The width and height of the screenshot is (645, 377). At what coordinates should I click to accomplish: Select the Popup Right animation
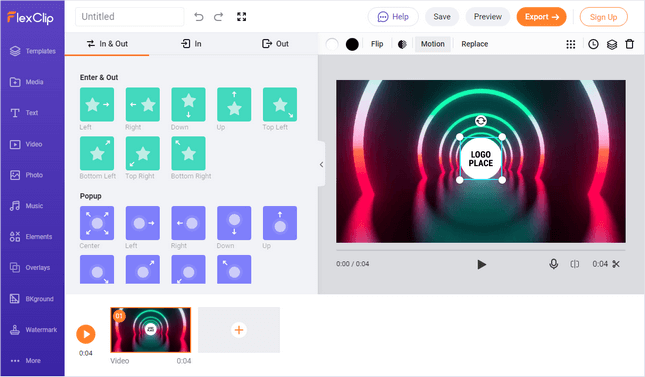[x=188, y=223]
